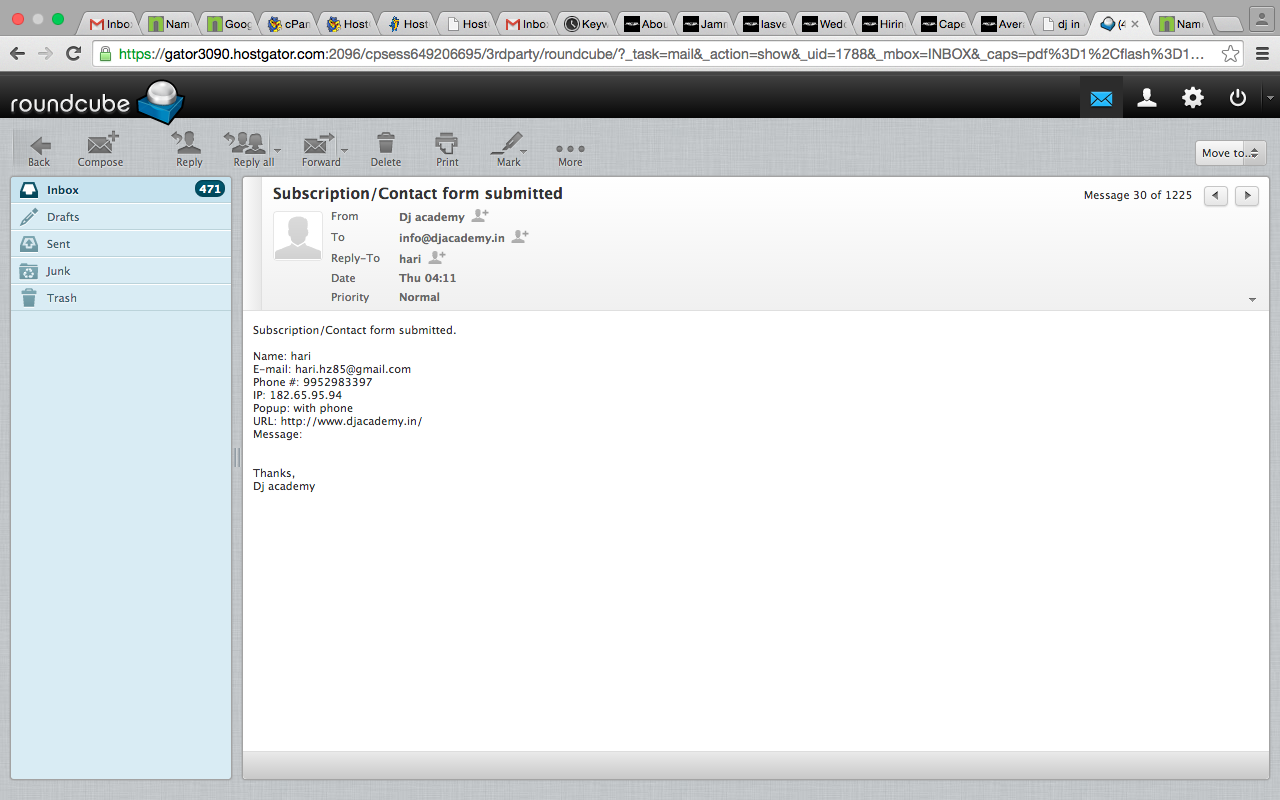This screenshot has width=1280, height=800.
Task: Open the Inbox folder
Action: [121, 190]
